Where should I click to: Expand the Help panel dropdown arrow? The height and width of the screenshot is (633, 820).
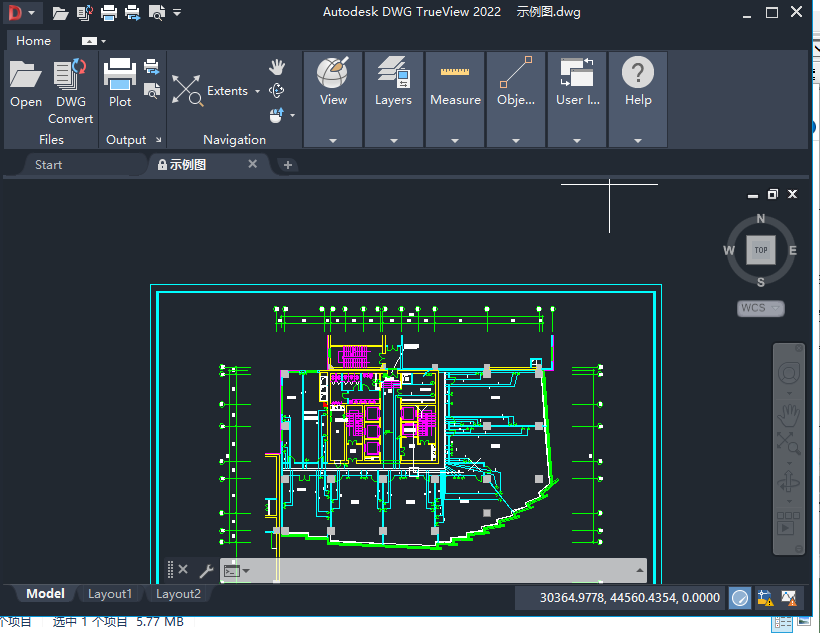(x=638, y=141)
